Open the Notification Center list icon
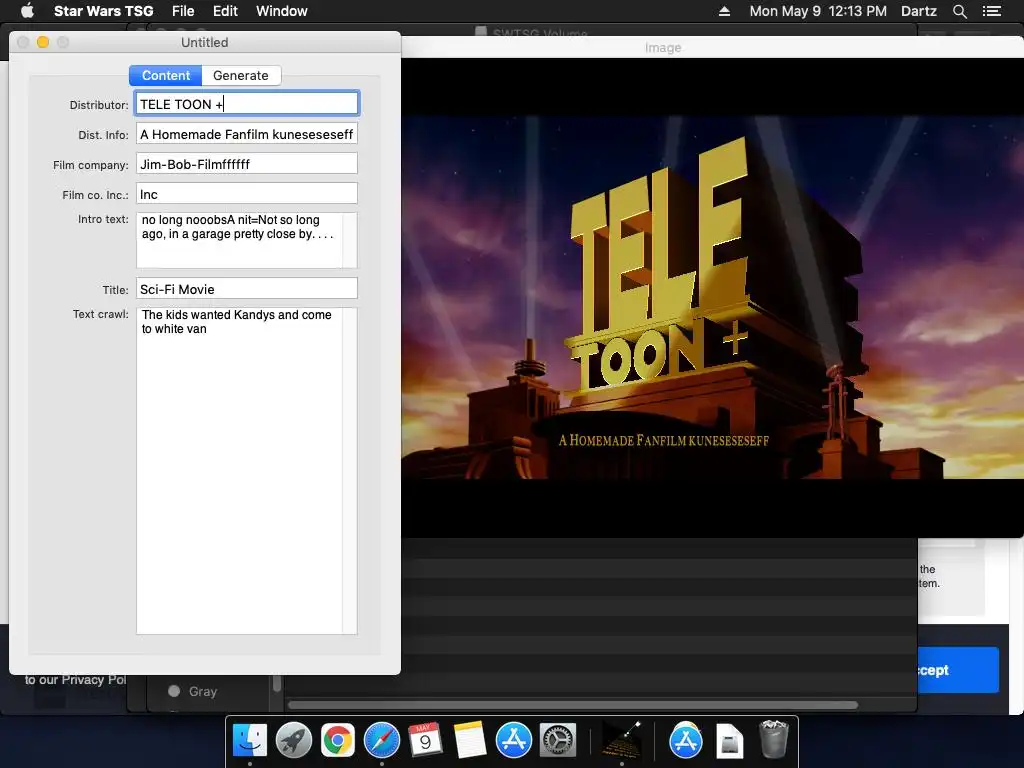Image resolution: width=1024 pixels, height=768 pixels. pyautogui.click(x=992, y=11)
